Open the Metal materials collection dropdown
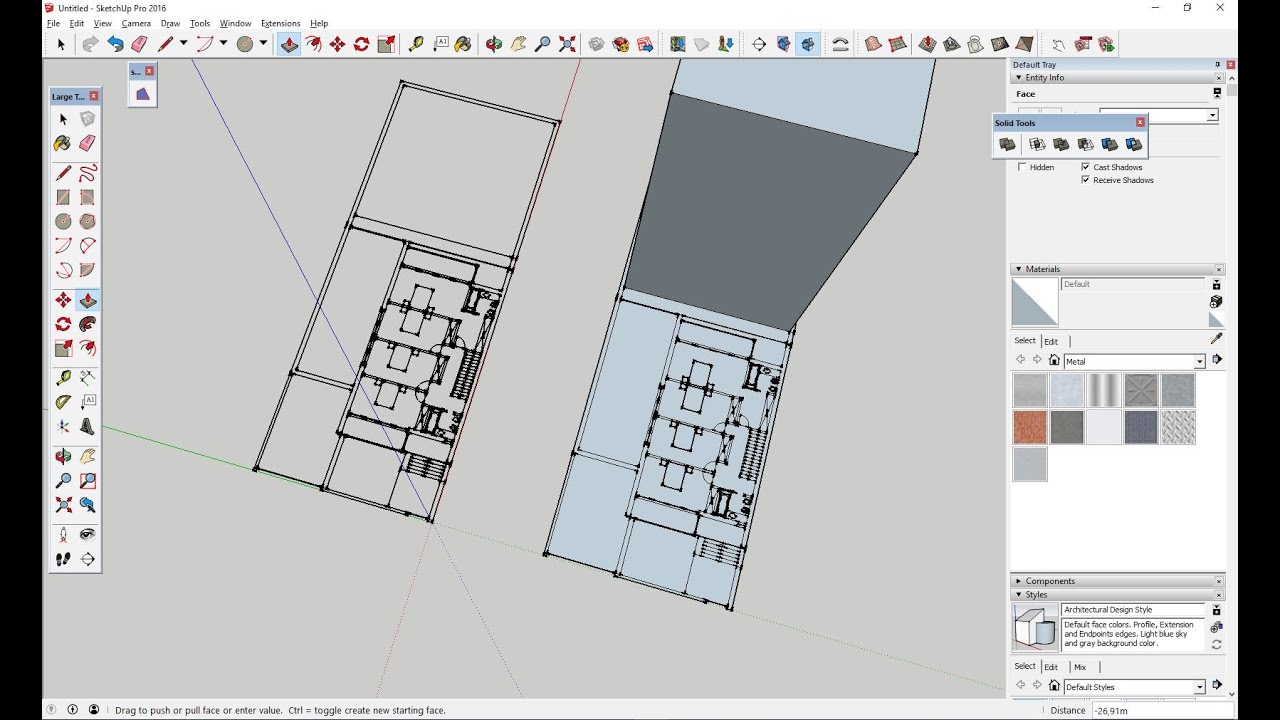This screenshot has height=720, width=1280. 1199,361
